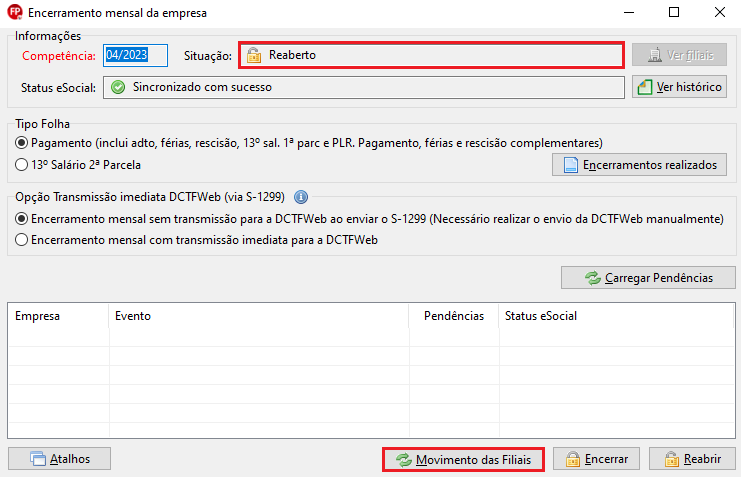This screenshot has width=741, height=477.
Task: Select Pagamento payroll type radio button
Action: coord(21,143)
